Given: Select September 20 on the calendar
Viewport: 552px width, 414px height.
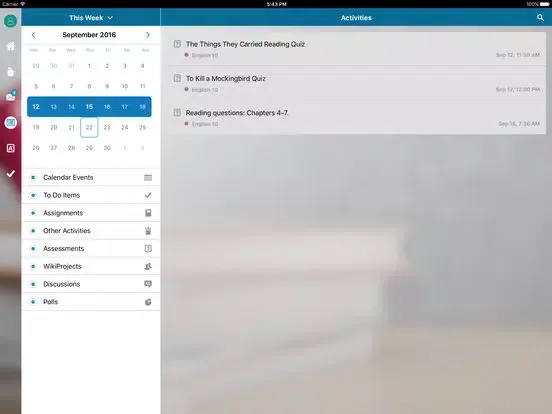Looking at the screenshot, I should click(54, 127).
